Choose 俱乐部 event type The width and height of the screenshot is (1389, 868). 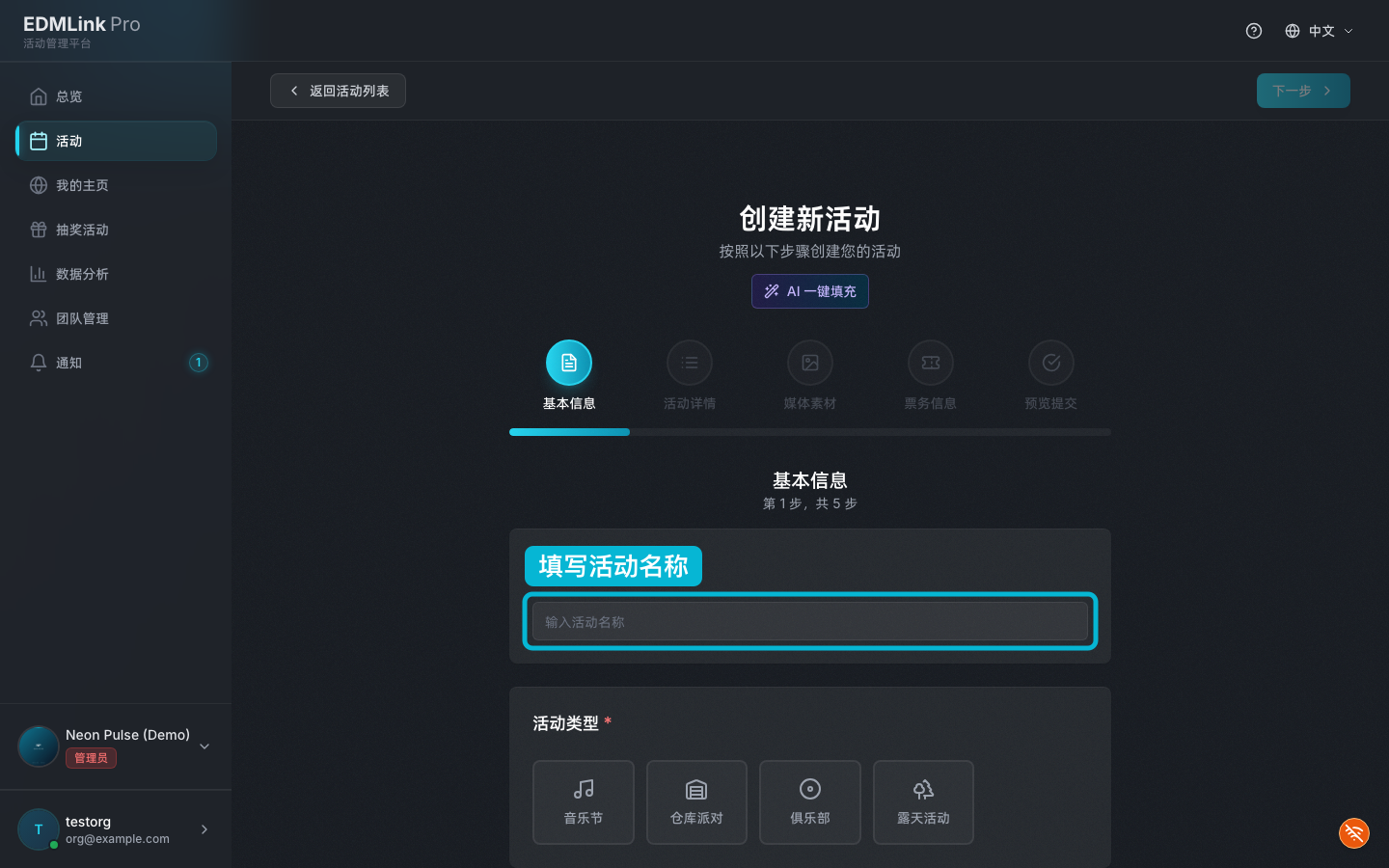click(810, 802)
